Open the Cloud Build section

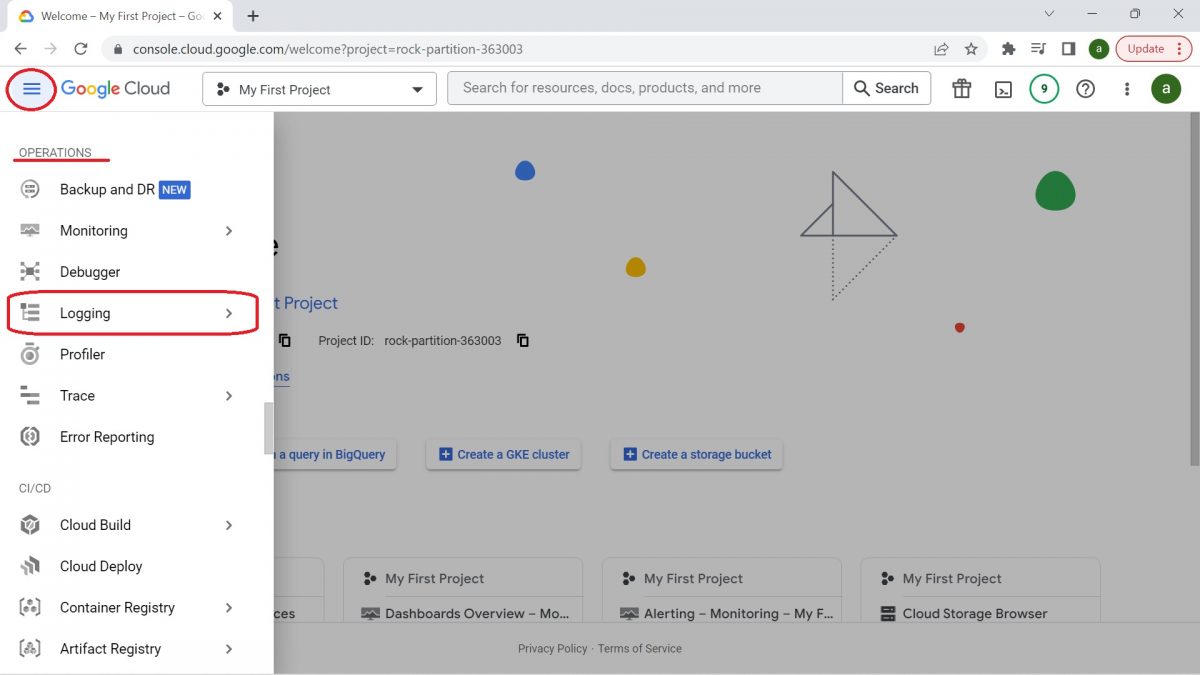point(95,524)
